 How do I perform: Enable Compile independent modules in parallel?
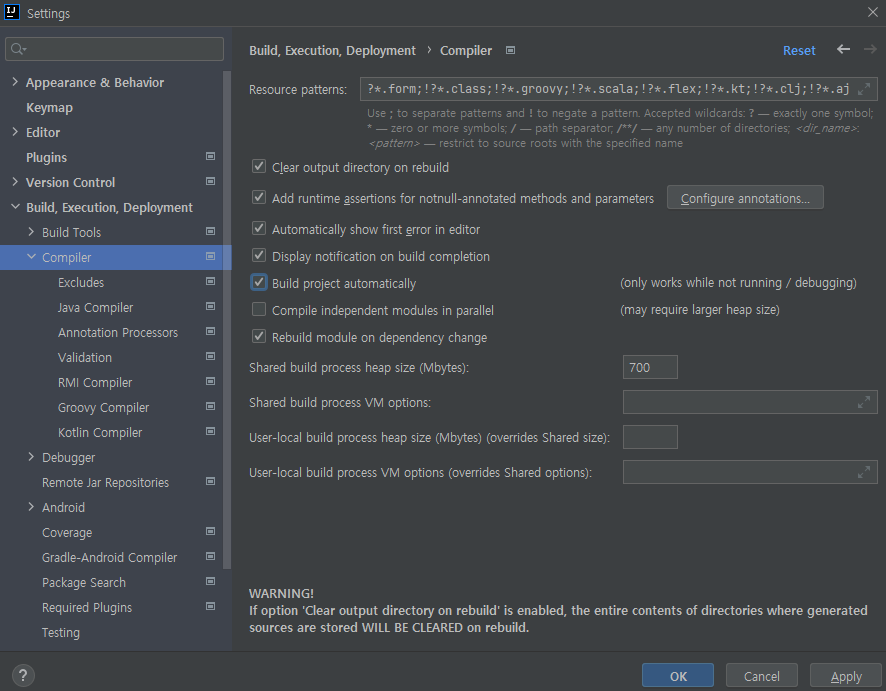258,309
